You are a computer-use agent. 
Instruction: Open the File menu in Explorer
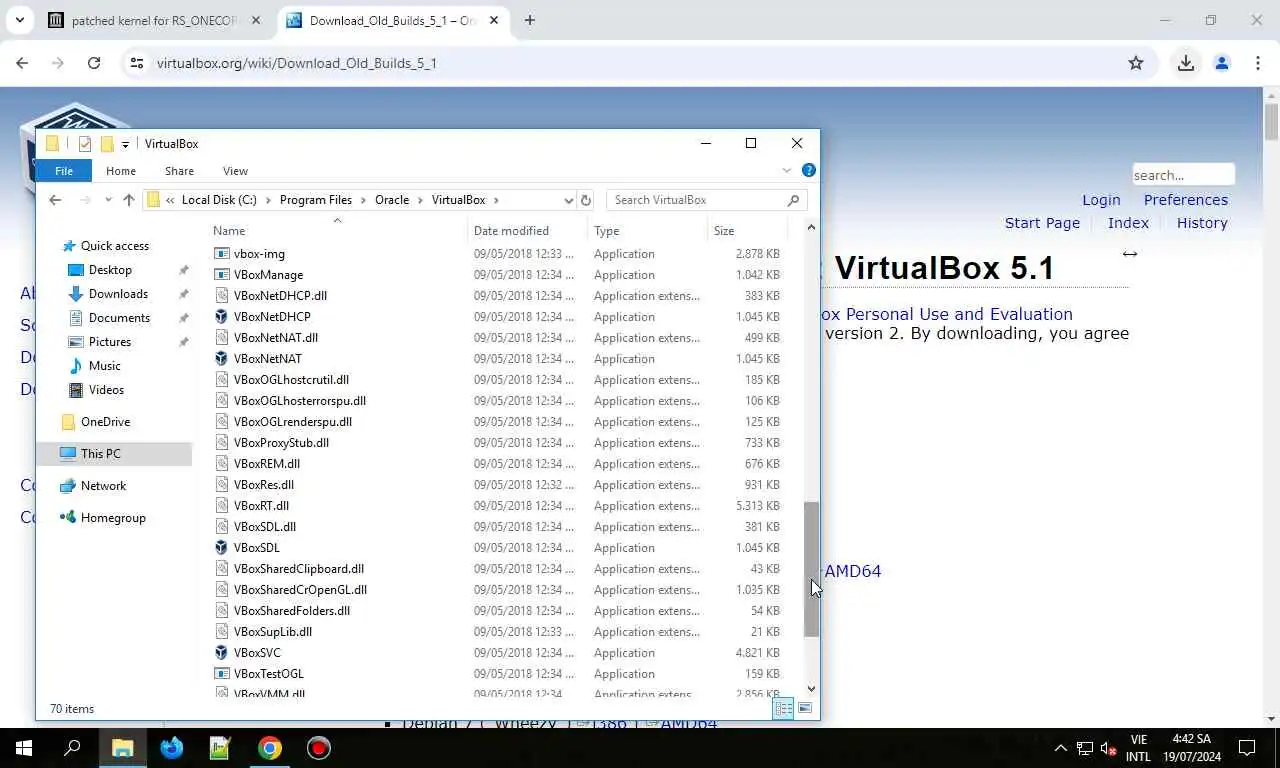point(64,171)
